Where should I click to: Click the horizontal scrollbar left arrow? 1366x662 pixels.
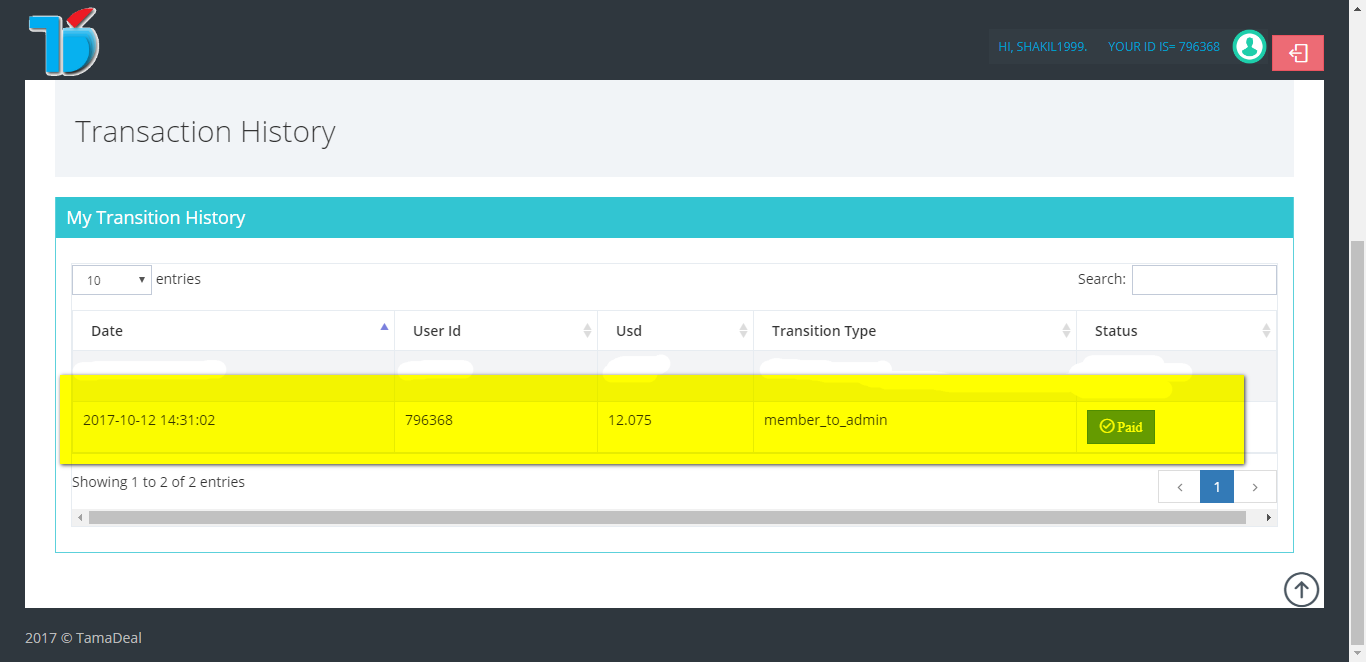(x=80, y=518)
